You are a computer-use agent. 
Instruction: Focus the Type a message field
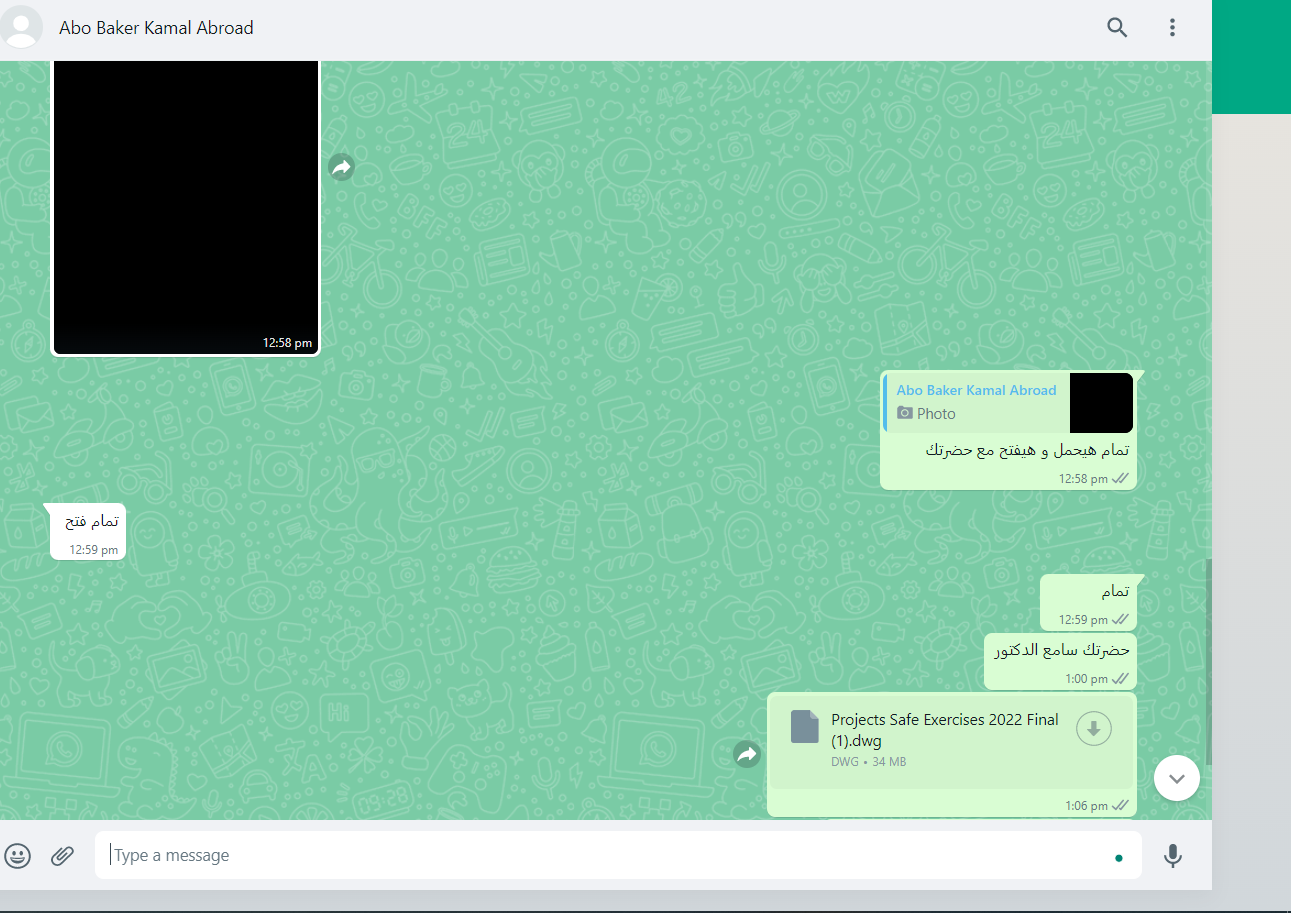618,856
